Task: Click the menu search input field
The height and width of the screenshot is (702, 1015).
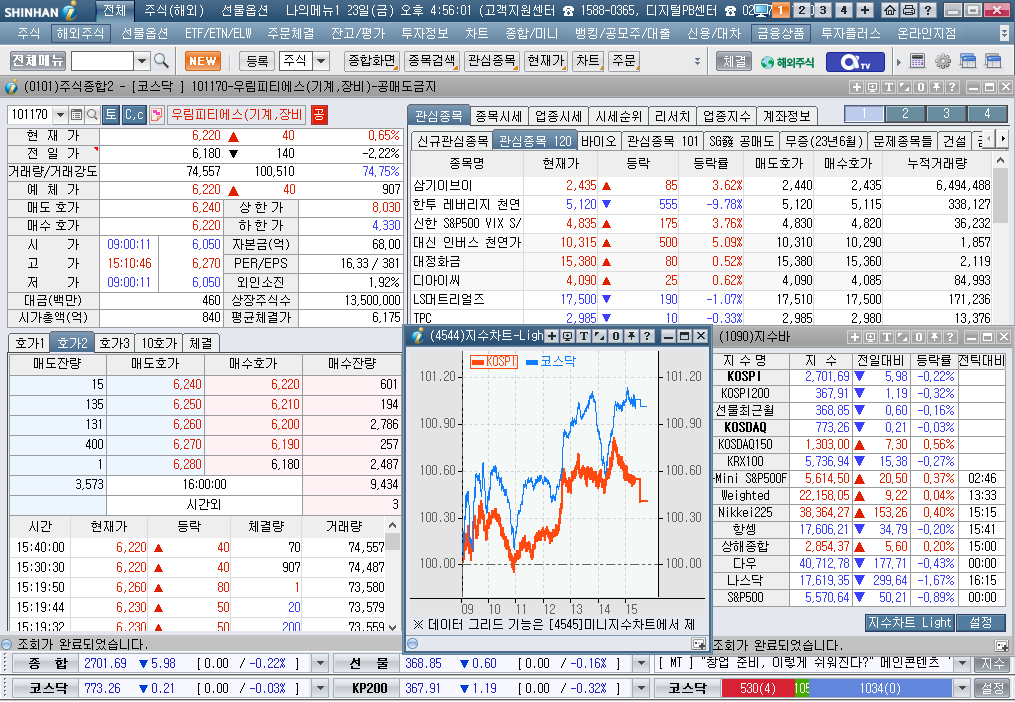Action: (x=102, y=61)
